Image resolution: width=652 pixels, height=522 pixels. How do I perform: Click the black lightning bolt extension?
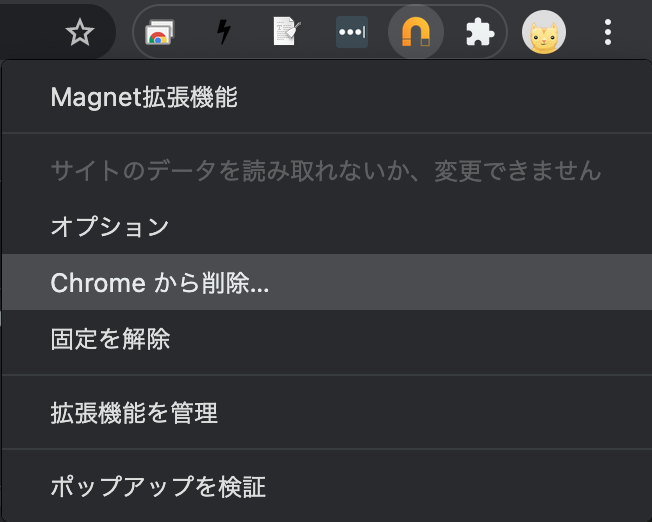(224, 32)
